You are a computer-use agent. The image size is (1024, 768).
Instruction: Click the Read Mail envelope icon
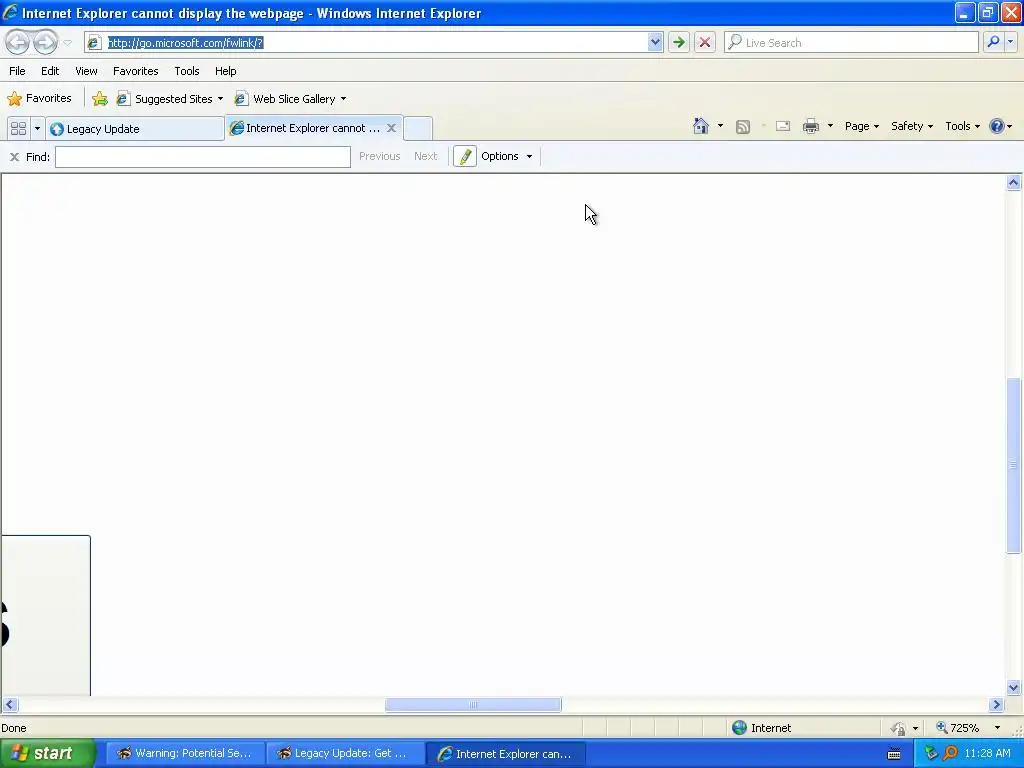point(783,126)
